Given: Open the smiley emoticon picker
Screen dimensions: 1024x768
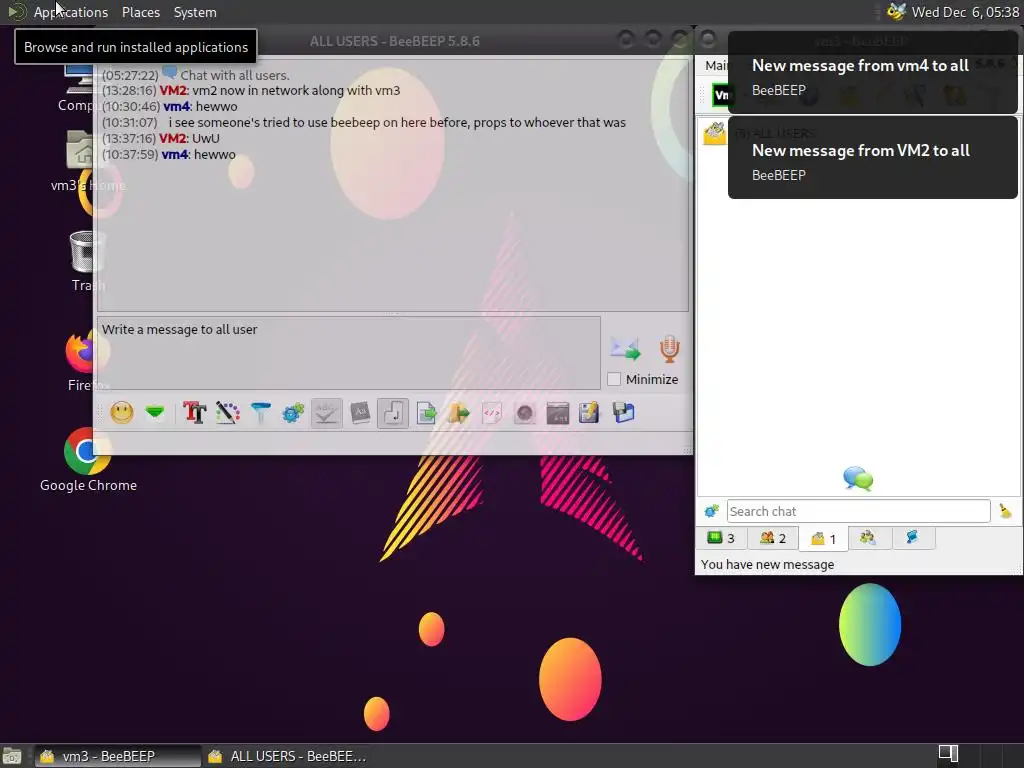Looking at the screenshot, I should click(121, 413).
